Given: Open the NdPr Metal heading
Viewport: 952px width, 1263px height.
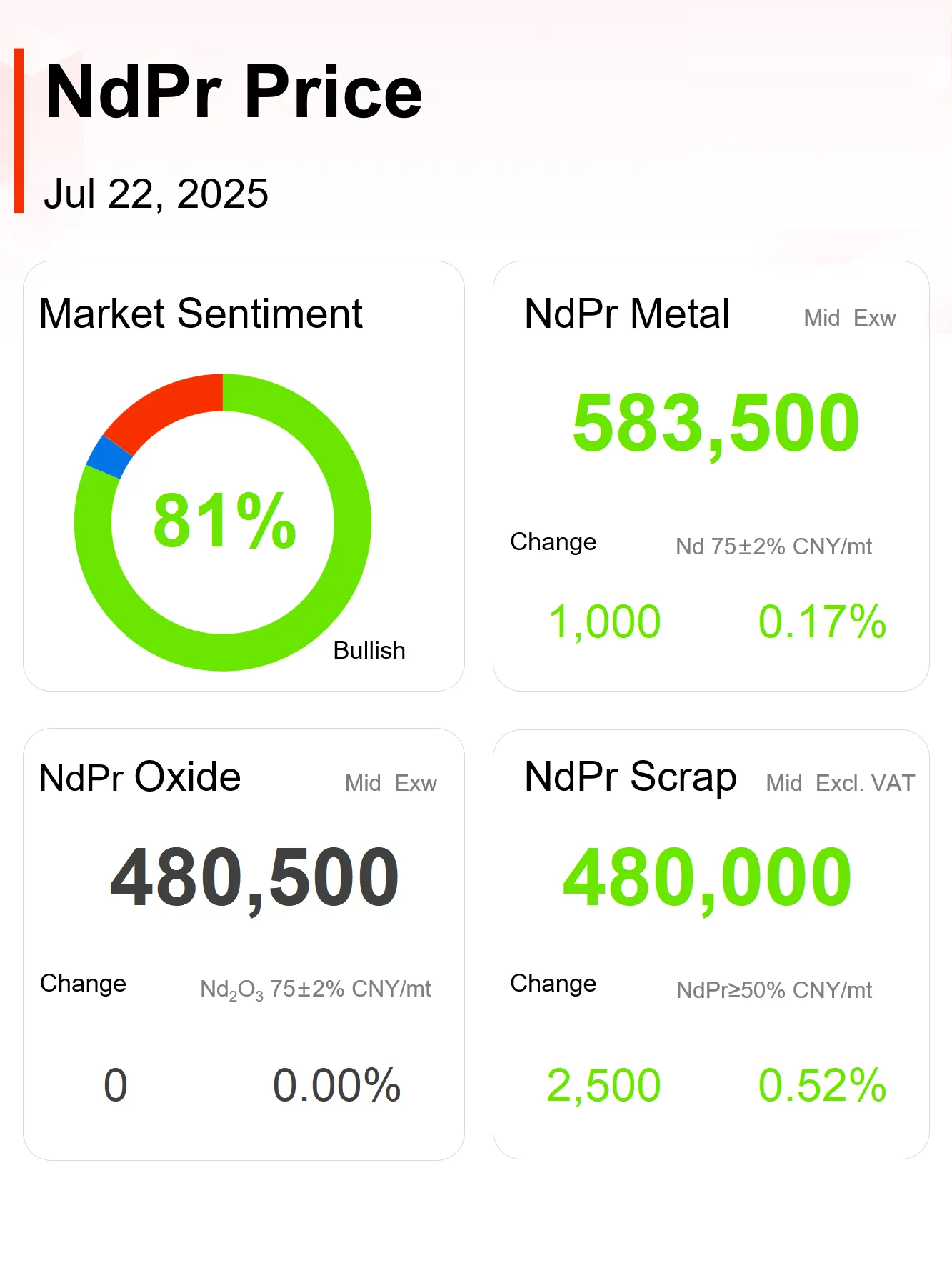Looking at the screenshot, I should (626, 314).
